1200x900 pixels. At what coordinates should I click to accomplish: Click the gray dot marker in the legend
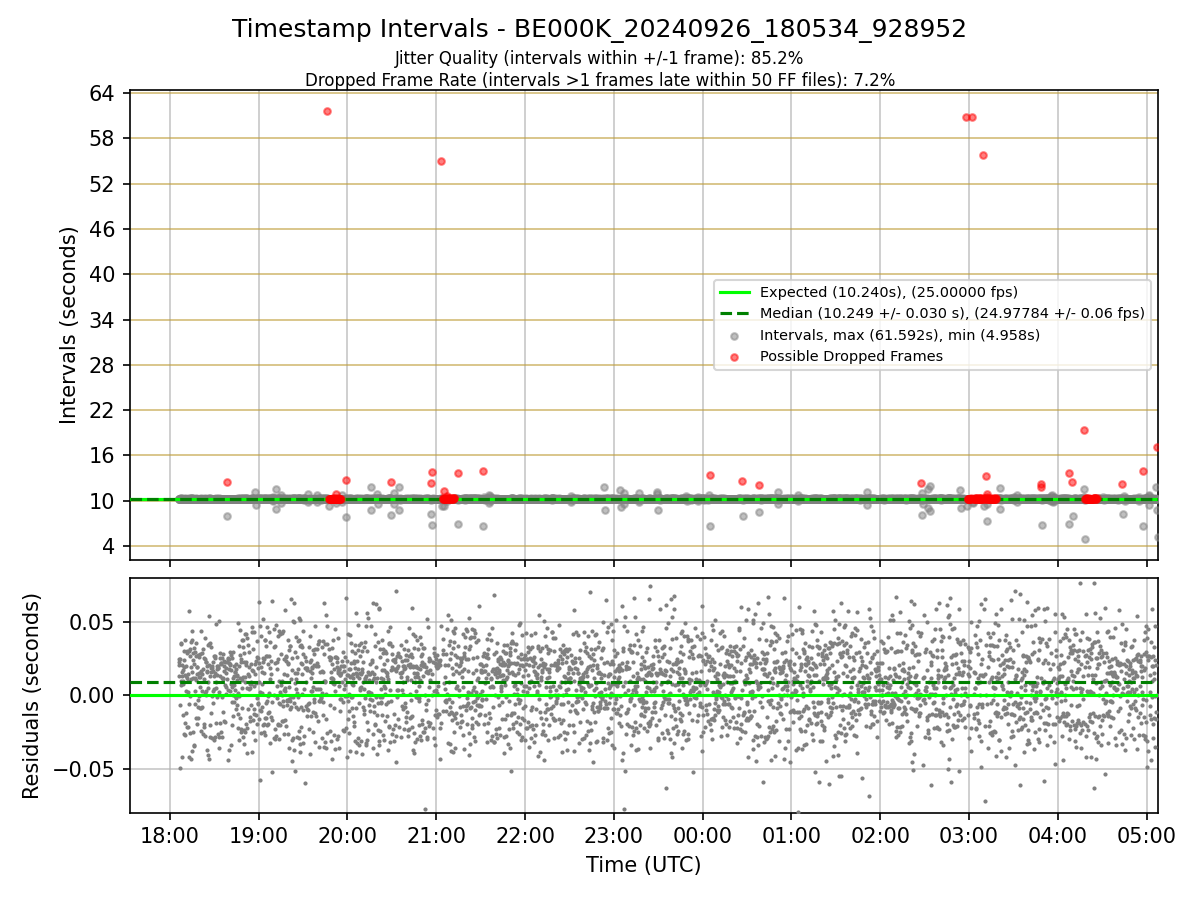tap(735, 335)
